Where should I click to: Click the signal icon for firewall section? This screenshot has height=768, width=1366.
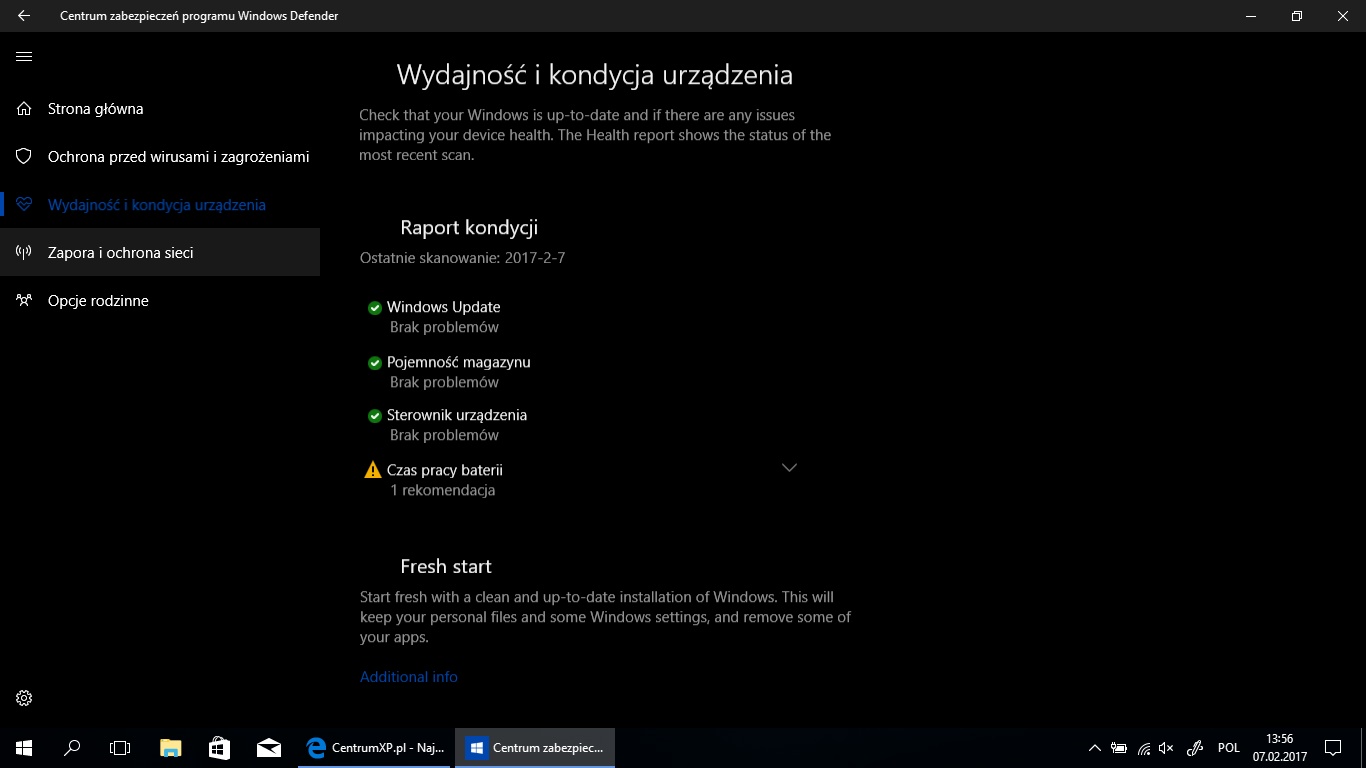(24, 253)
